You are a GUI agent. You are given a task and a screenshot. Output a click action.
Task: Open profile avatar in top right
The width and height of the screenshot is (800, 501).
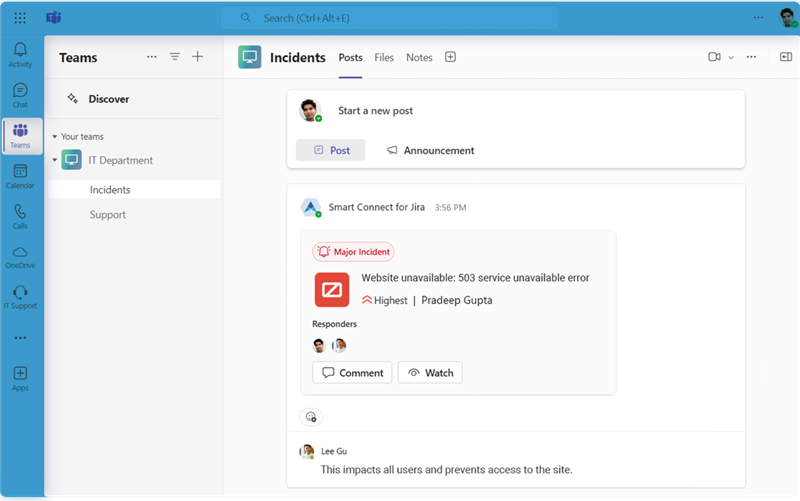click(788, 18)
